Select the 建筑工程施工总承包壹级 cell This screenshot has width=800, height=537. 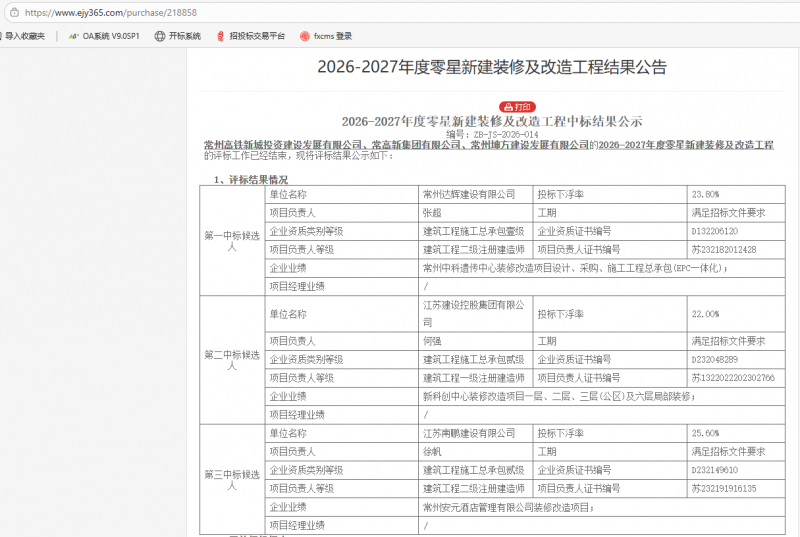[x=475, y=231]
